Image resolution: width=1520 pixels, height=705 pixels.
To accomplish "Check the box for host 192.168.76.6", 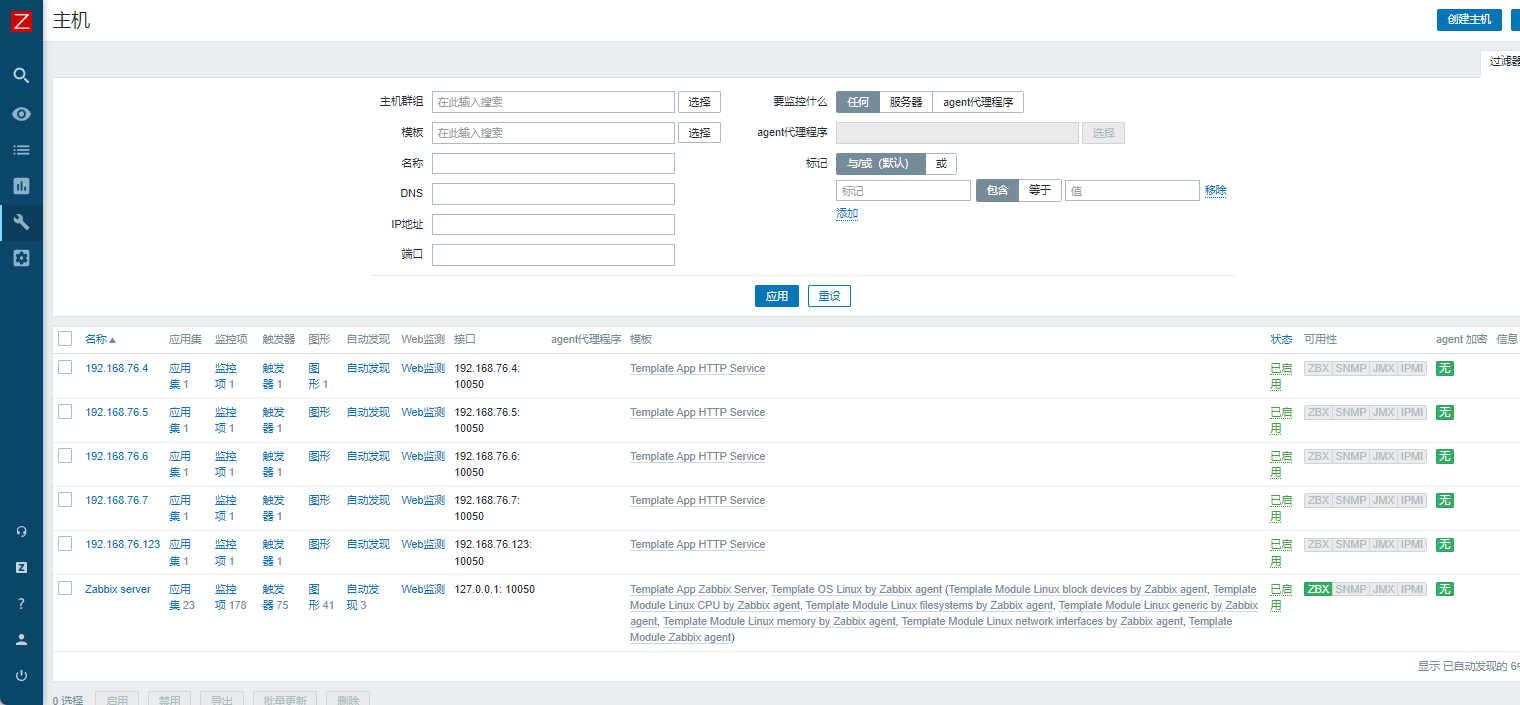I will [x=65, y=455].
